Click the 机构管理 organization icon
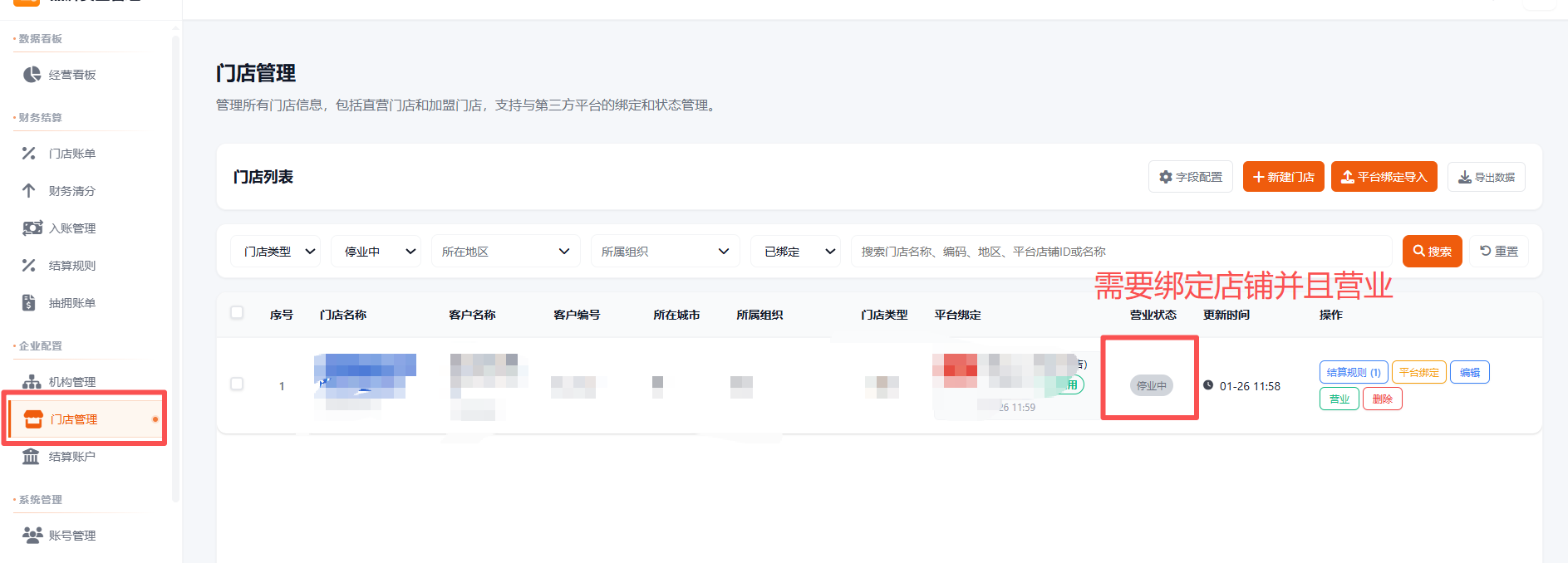 point(32,382)
